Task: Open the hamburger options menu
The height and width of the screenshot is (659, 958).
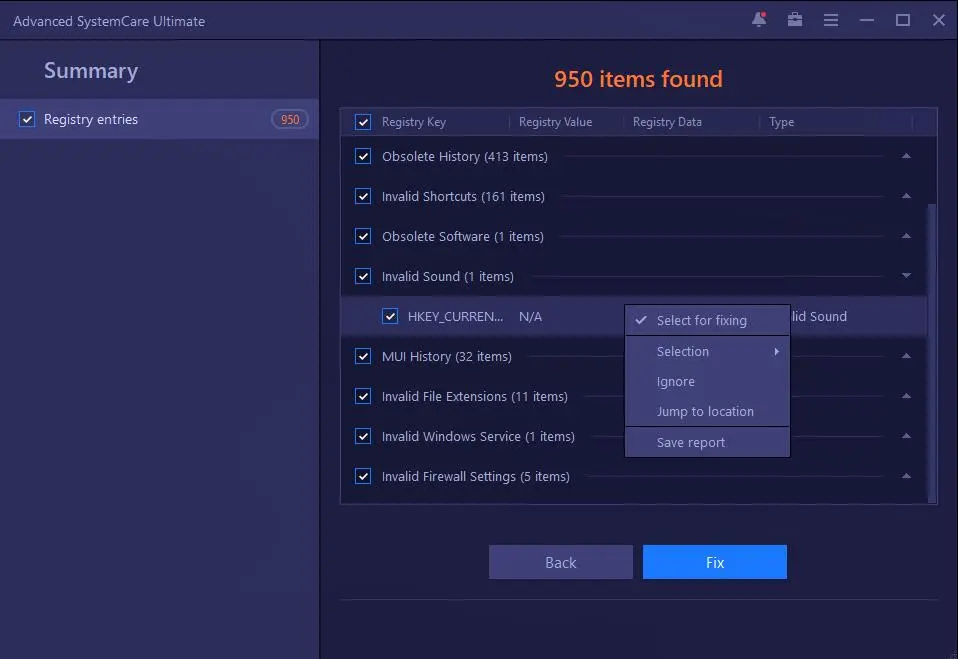Action: pyautogui.click(x=831, y=20)
